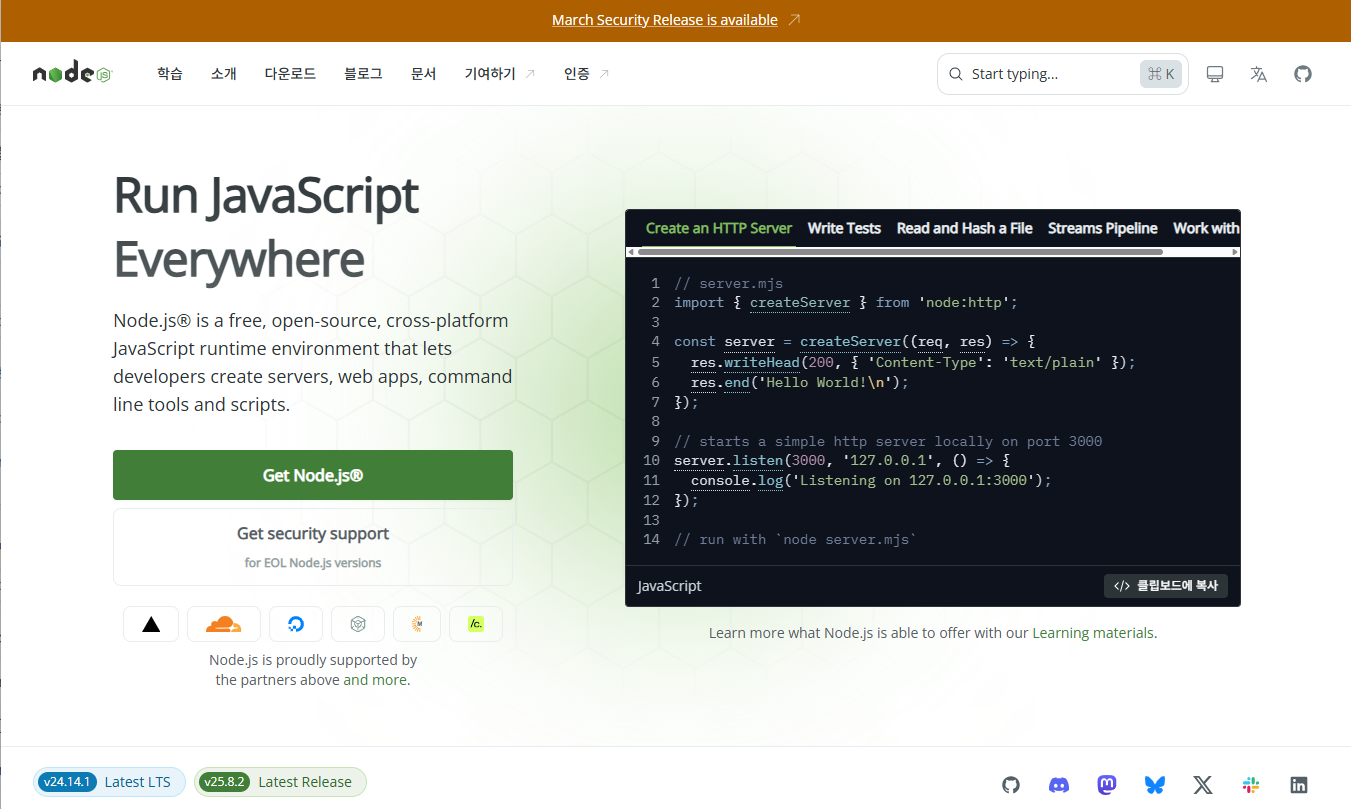This screenshot has height=809, width=1351.
Task: Click the Cloudflare partner logo
Action: coord(223,623)
